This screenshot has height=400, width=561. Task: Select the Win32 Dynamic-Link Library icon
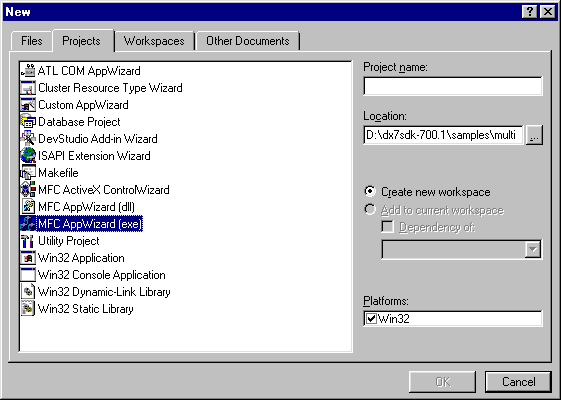28,292
